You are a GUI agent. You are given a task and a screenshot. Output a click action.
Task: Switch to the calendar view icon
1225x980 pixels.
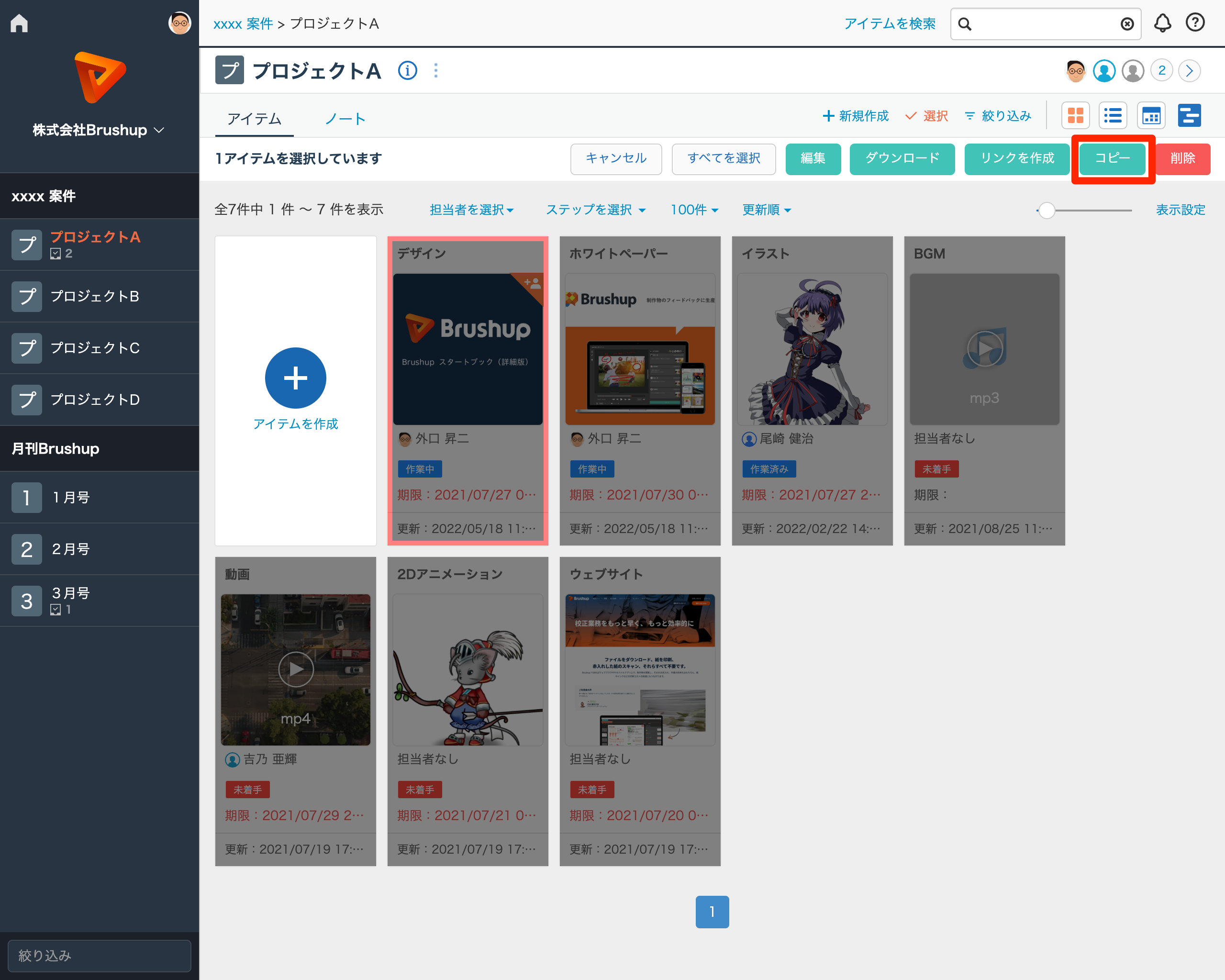click(1150, 116)
